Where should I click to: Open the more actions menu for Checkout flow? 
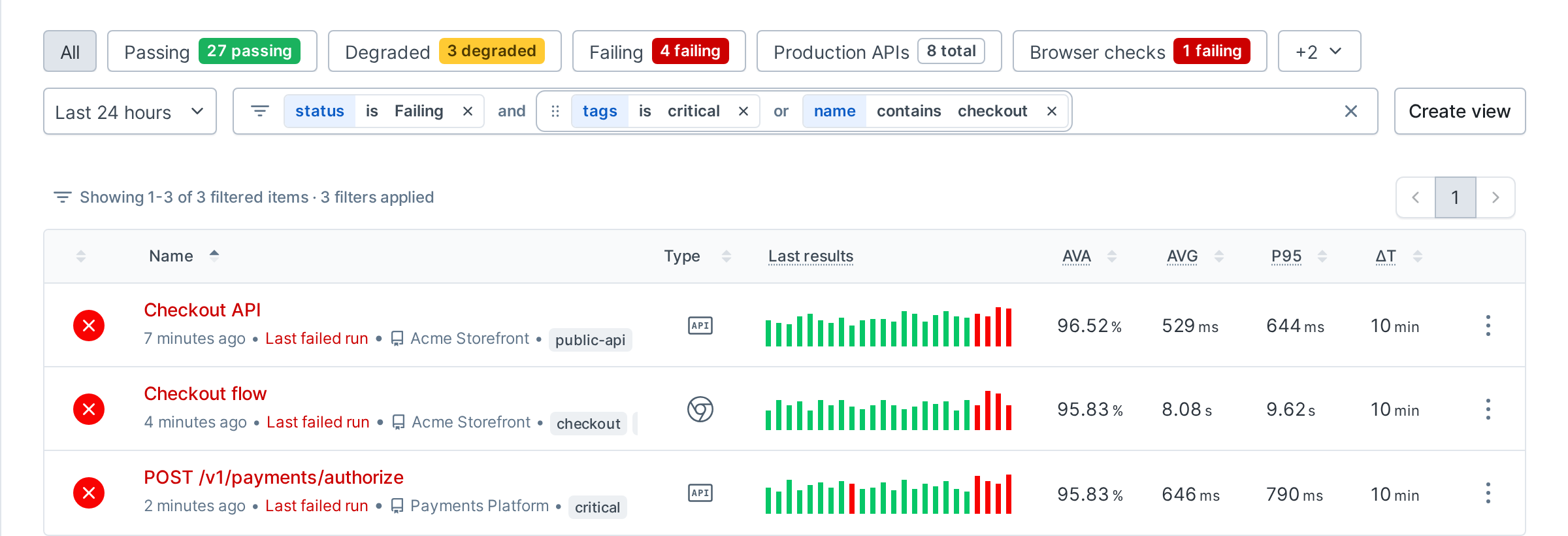[x=1488, y=409]
